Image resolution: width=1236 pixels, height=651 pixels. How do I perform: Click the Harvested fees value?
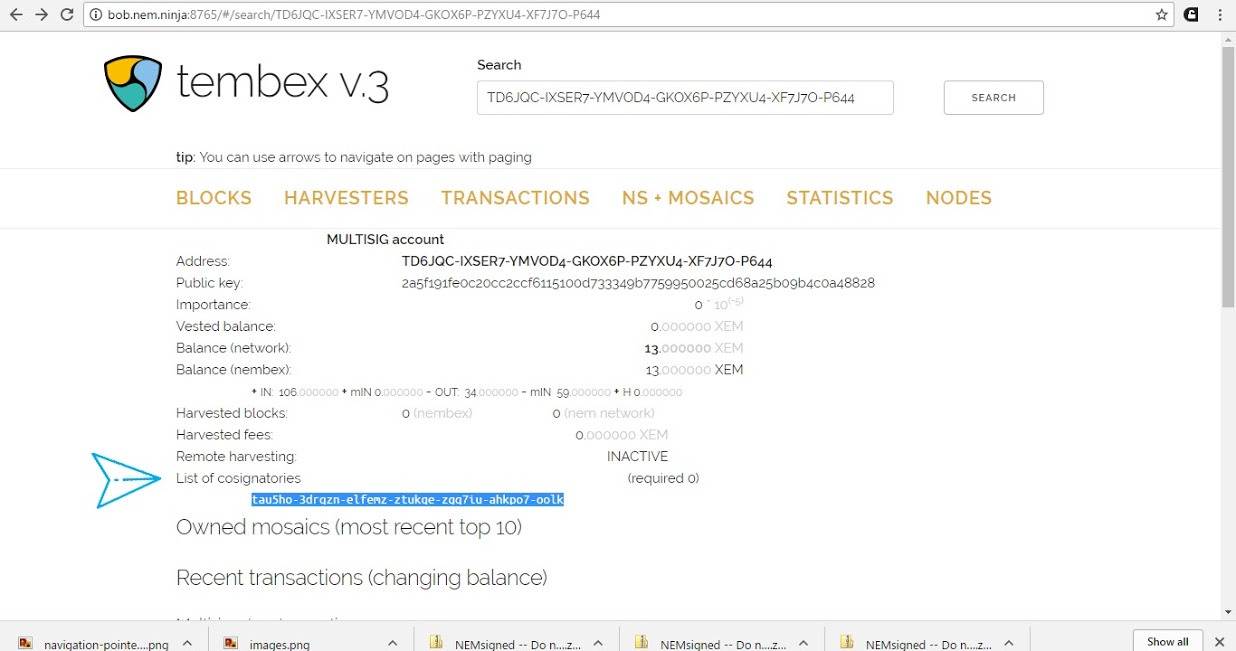click(622, 435)
